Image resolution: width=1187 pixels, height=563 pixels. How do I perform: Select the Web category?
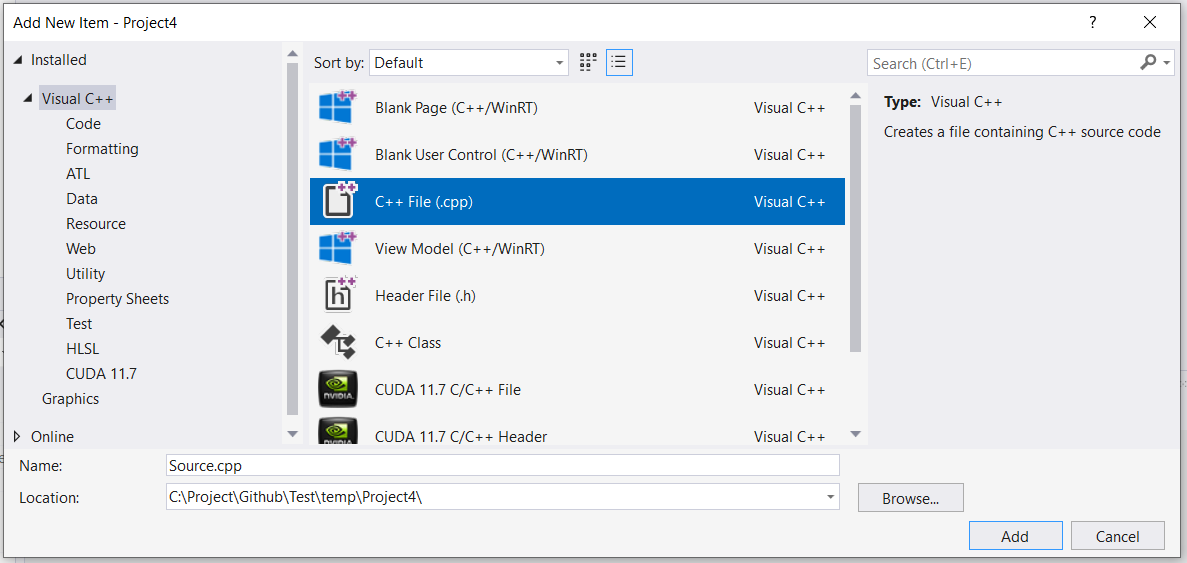pyautogui.click(x=81, y=248)
